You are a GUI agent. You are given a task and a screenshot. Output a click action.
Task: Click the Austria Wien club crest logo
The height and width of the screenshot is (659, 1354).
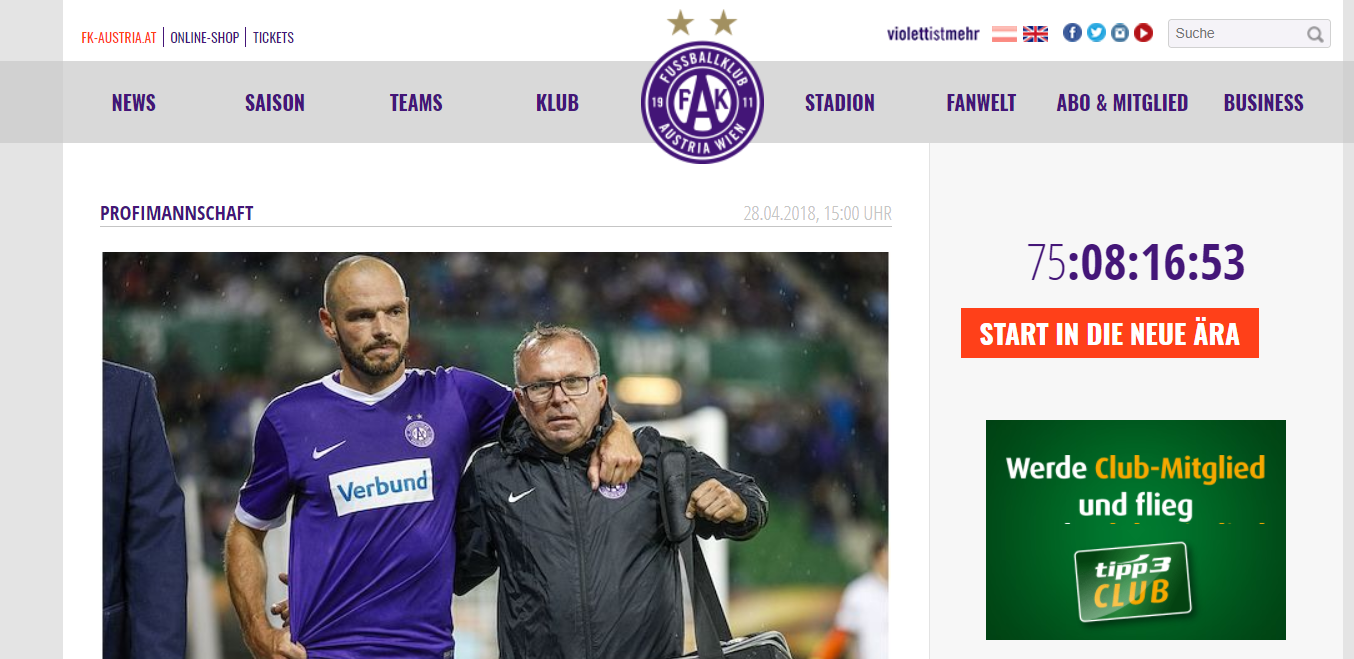[702, 102]
